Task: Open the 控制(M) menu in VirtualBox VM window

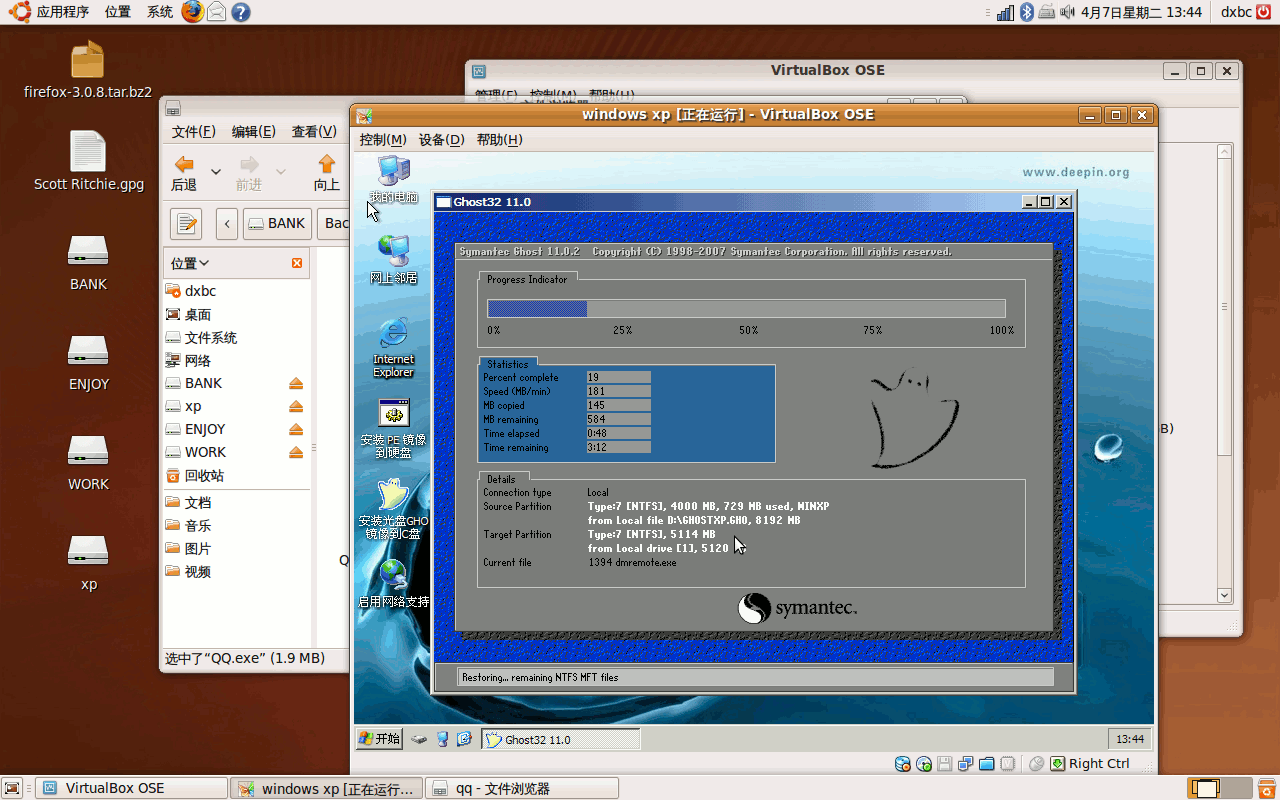Action: (383, 140)
